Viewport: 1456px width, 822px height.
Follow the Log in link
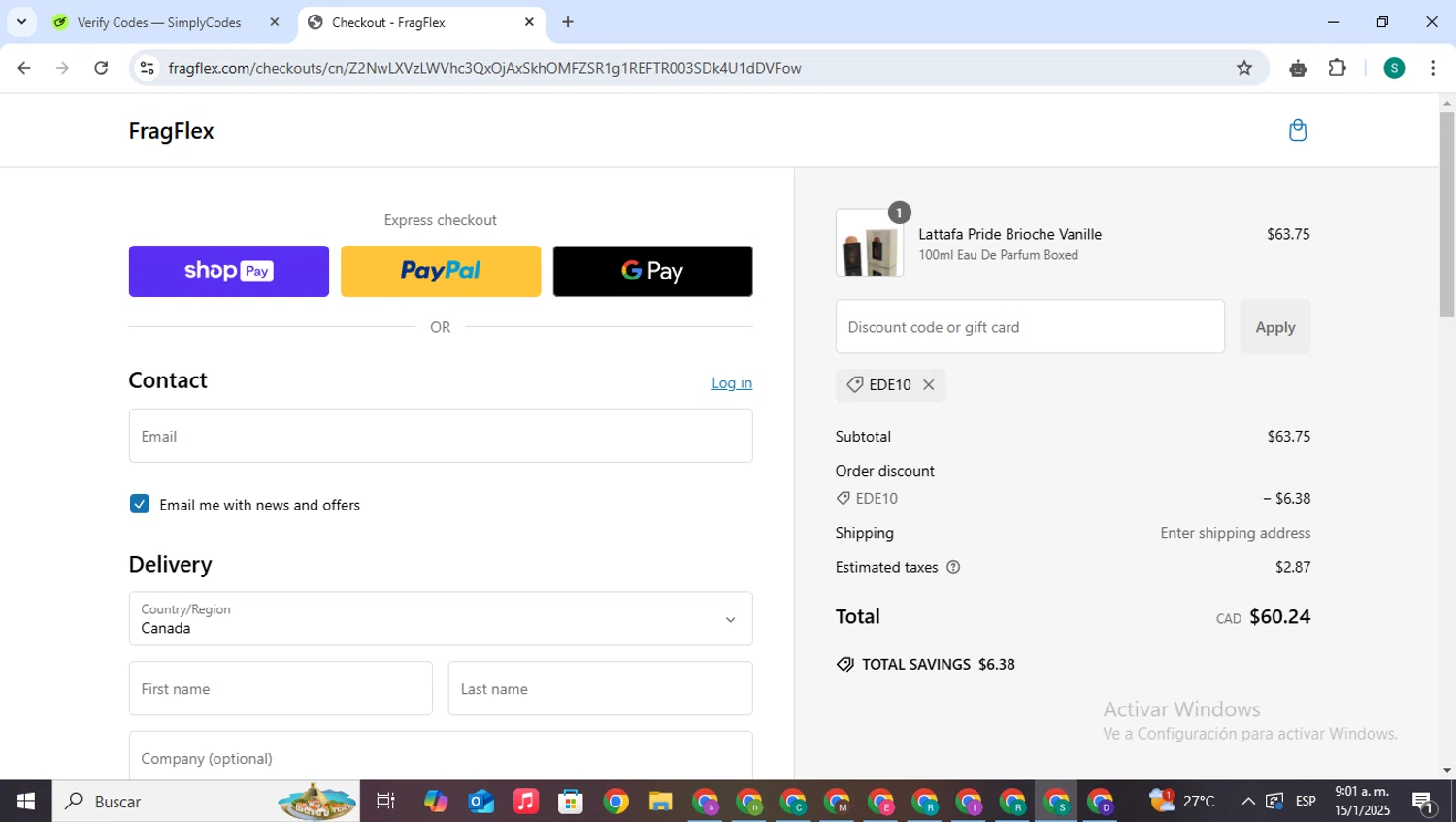[x=732, y=383]
